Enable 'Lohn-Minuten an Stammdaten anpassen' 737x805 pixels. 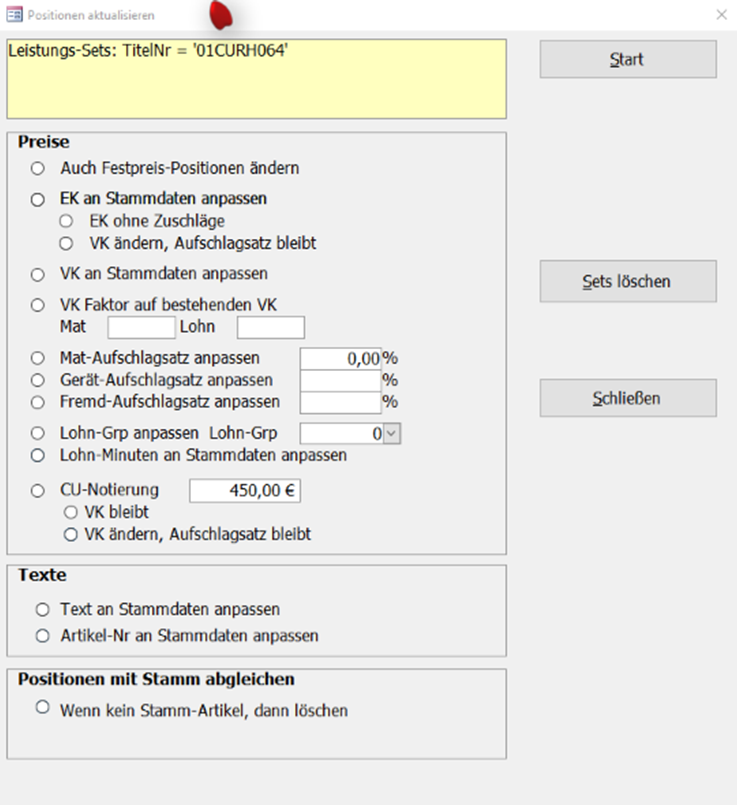pyautogui.click(x=39, y=456)
